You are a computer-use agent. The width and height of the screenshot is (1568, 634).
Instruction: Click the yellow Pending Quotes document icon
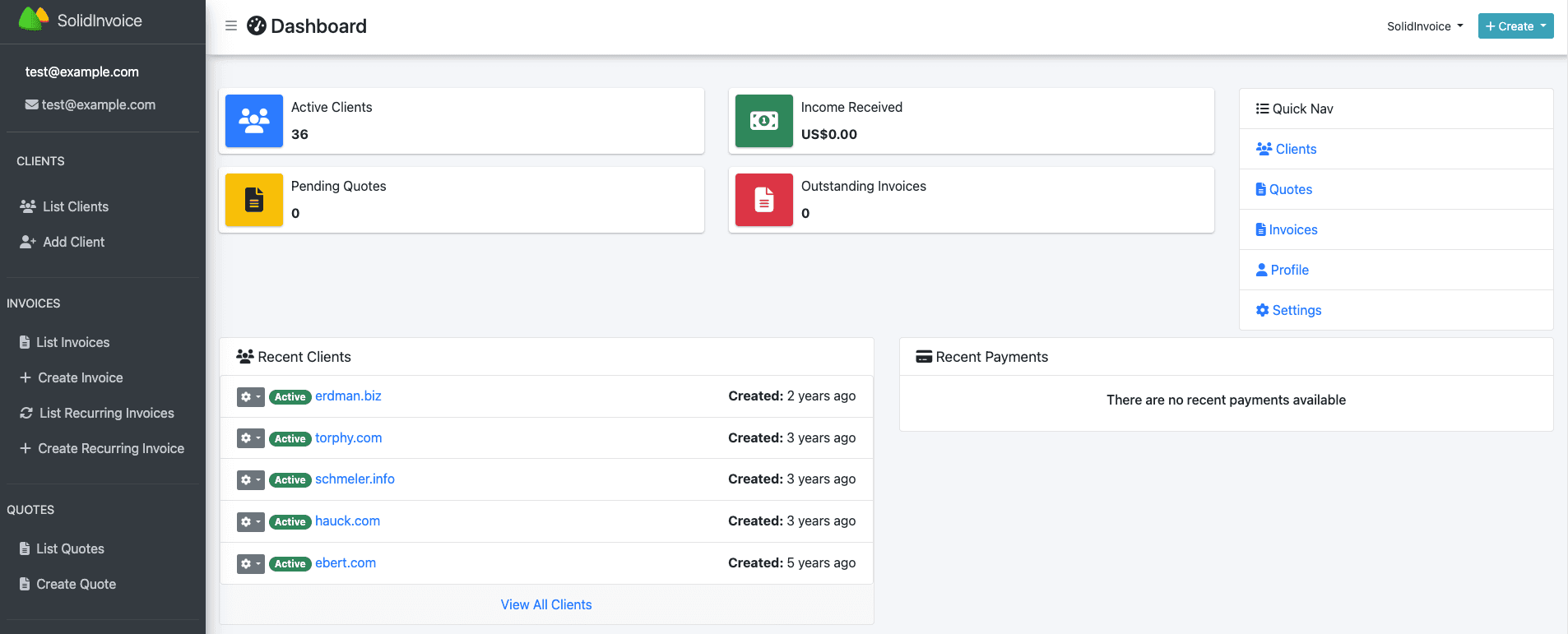click(254, 200)
